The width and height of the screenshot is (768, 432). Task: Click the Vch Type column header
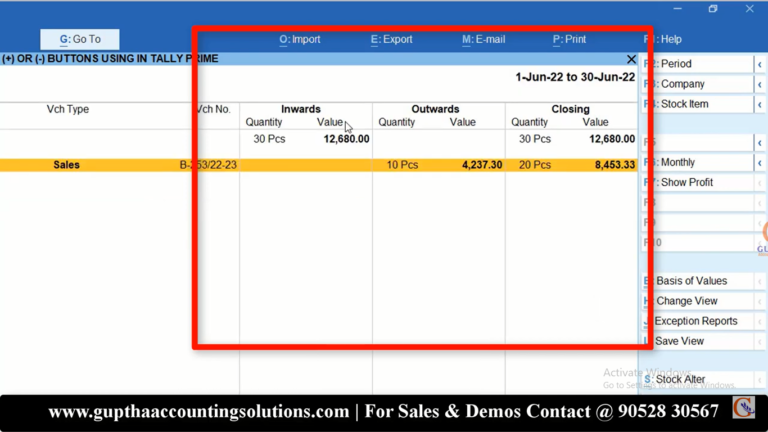(68, 109)
